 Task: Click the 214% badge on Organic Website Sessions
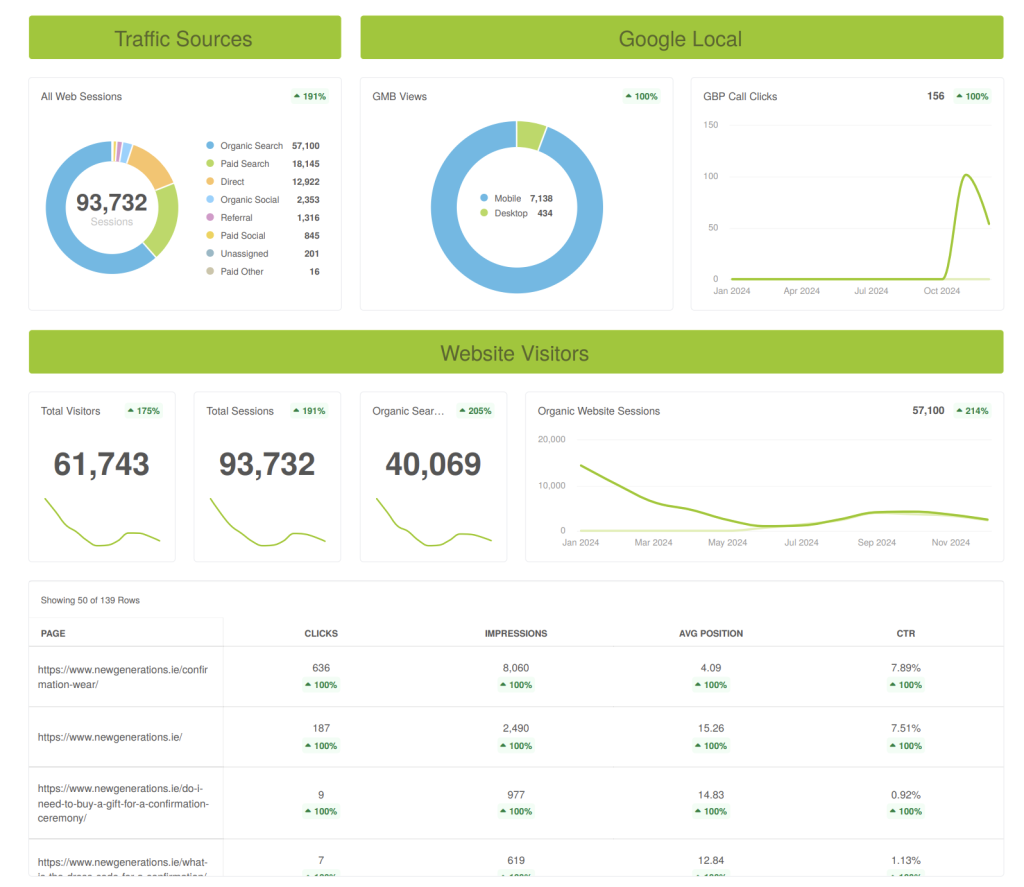(x=972, y=411)
